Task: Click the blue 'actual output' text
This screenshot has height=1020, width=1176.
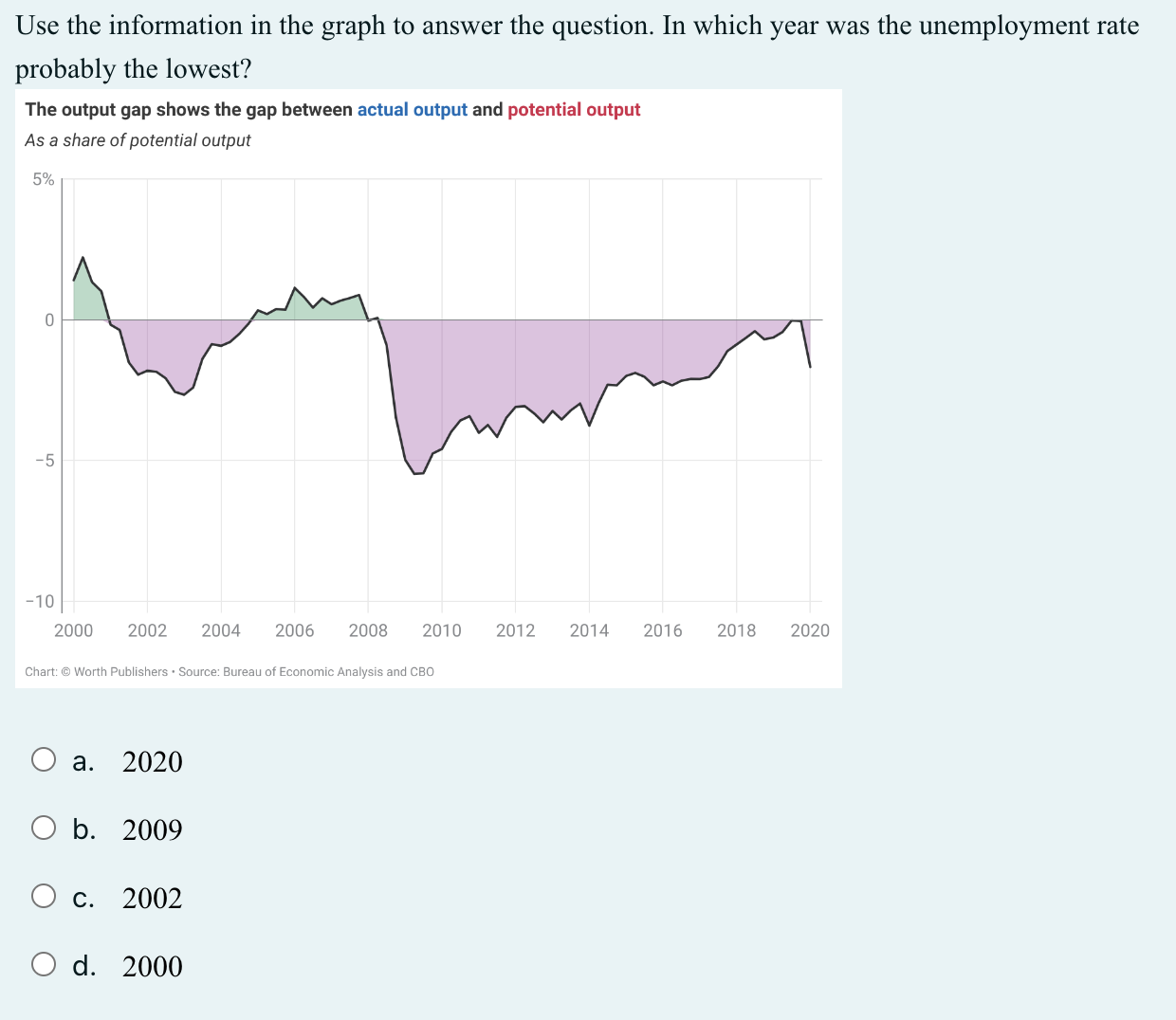Action: pos(413,109)
